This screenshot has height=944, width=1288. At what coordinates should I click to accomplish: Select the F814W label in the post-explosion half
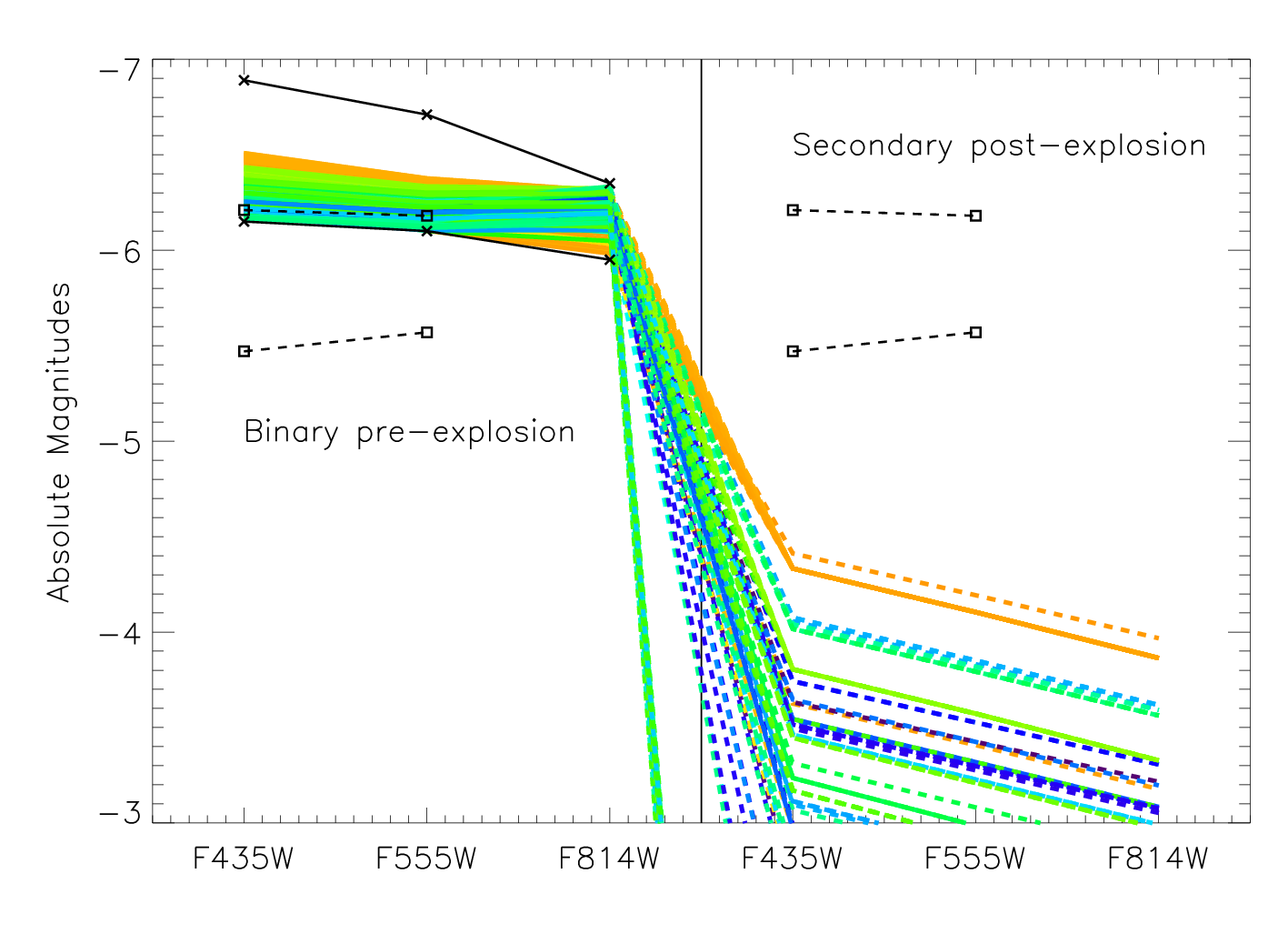pos(1158,859)
